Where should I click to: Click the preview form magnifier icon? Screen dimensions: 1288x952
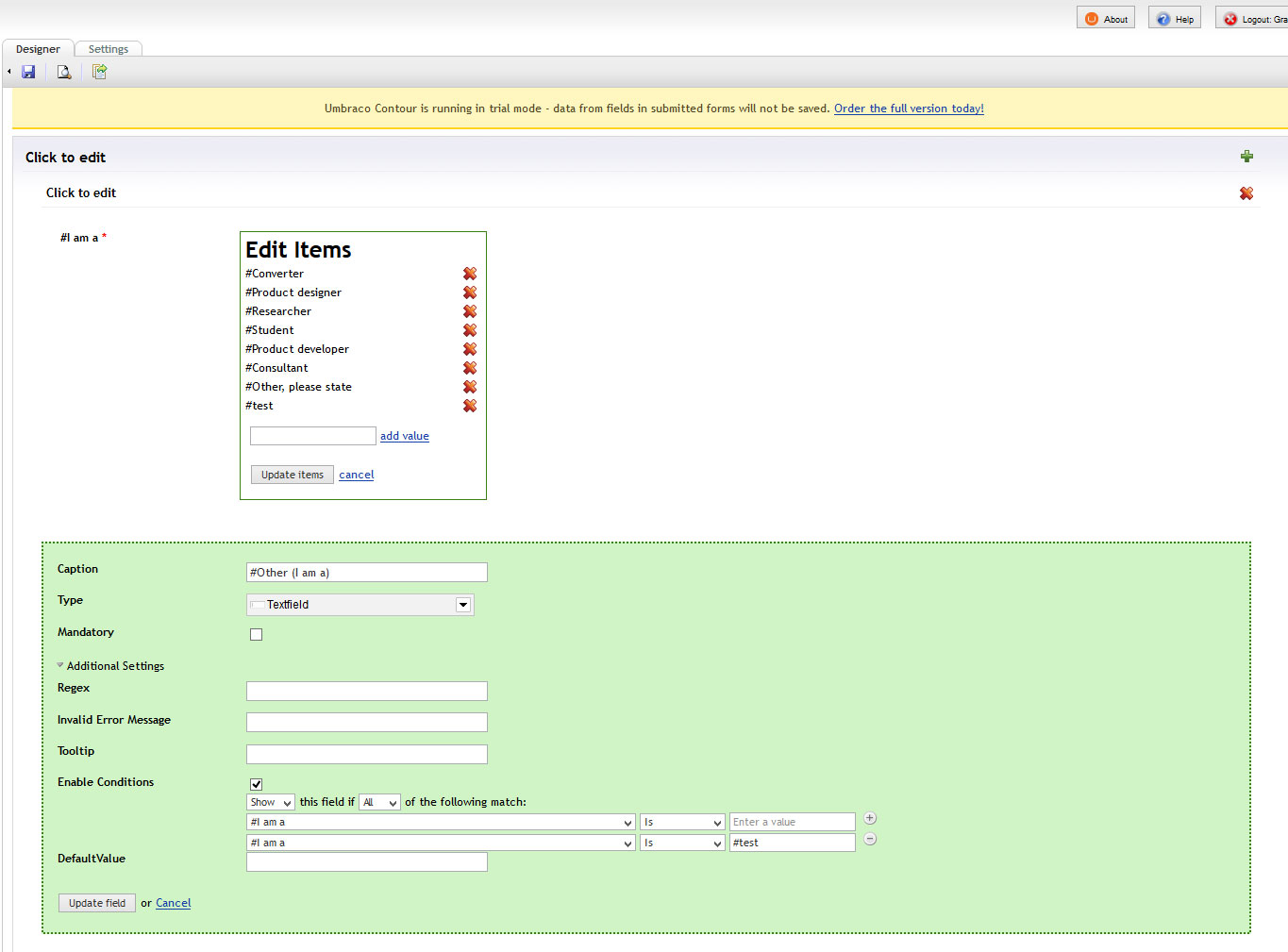[64, 72]
